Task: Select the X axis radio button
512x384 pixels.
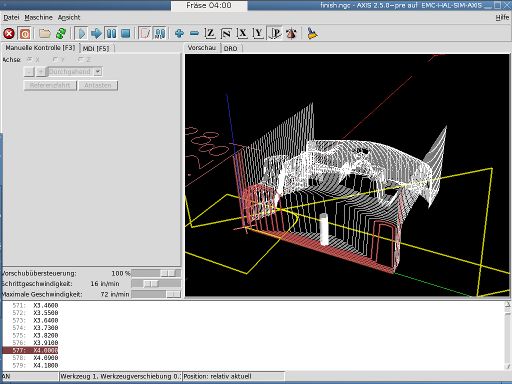Action: pos(32,60)
